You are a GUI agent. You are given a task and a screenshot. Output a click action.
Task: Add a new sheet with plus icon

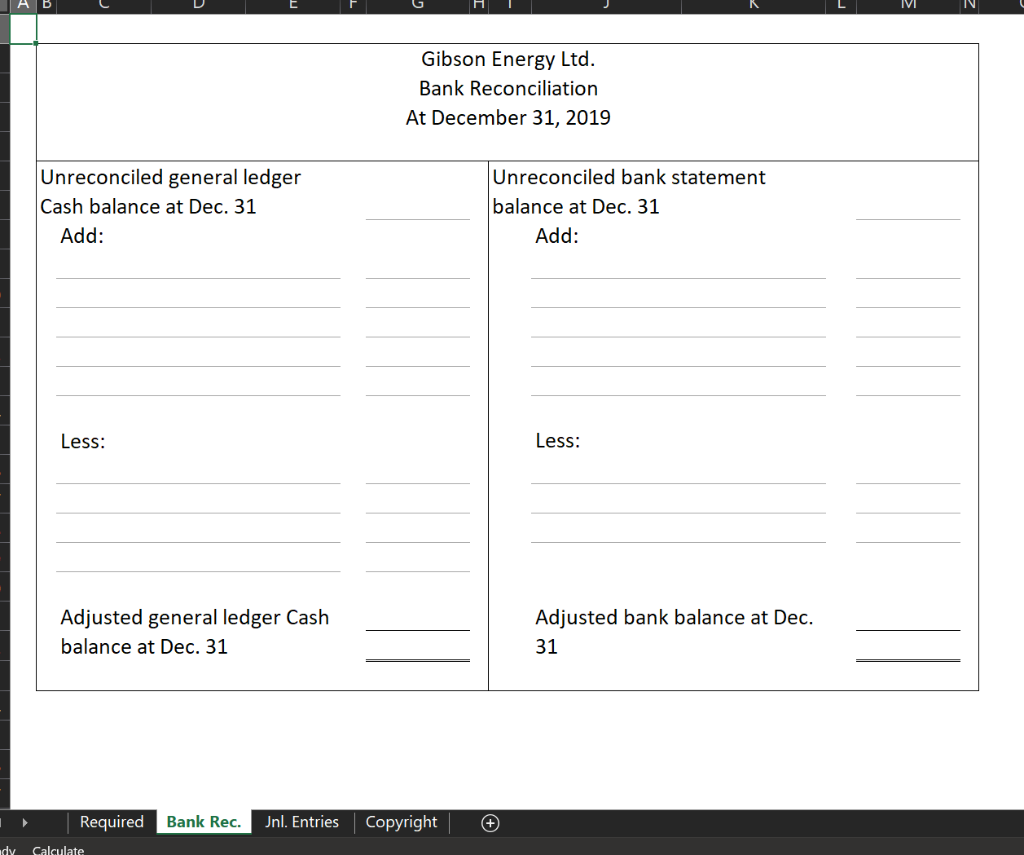pos(490,823)
